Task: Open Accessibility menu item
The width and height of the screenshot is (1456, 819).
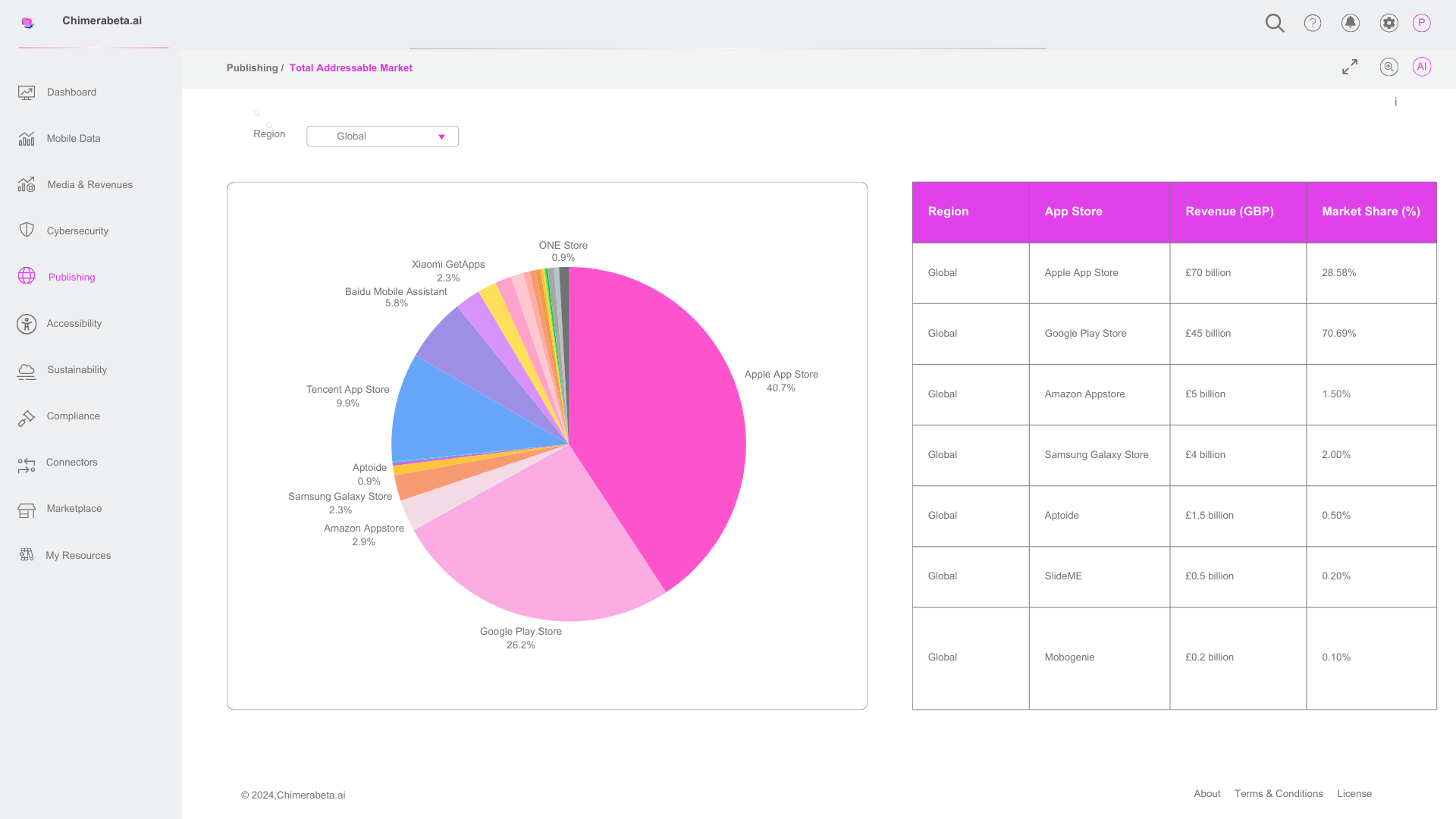Action: (x=74, y=324)
